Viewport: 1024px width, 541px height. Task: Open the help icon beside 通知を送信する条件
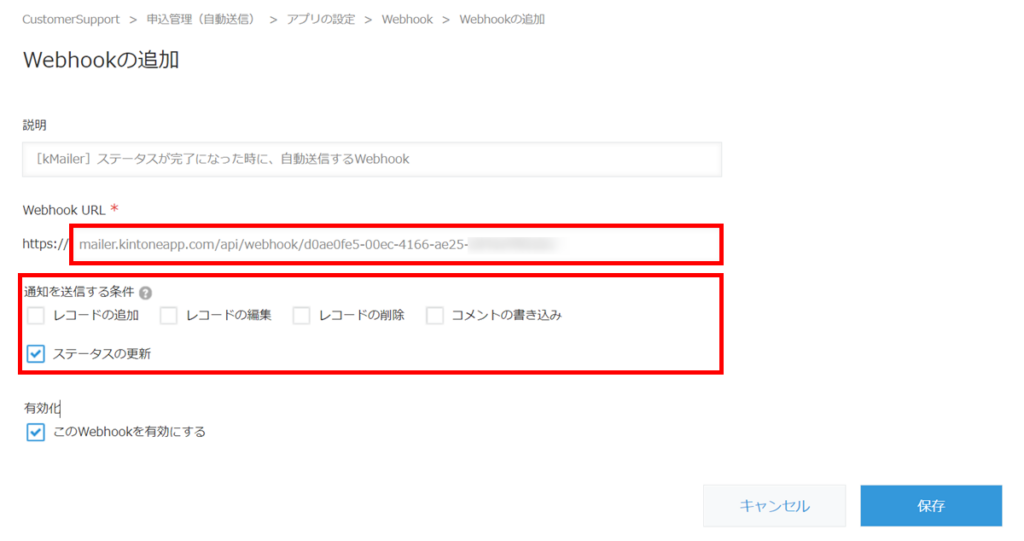[x=146, y=293]
